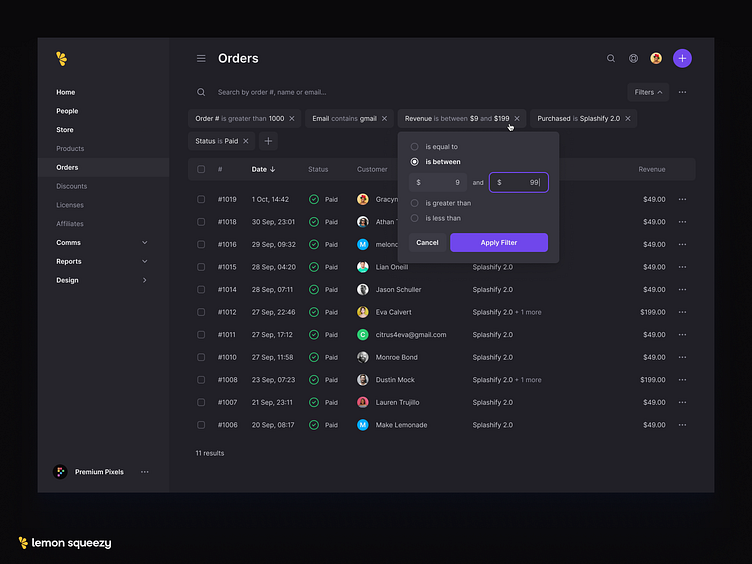
Task: Select the 'is greater than' radio option
Action: pyautogui.click(x=415, y=203)
